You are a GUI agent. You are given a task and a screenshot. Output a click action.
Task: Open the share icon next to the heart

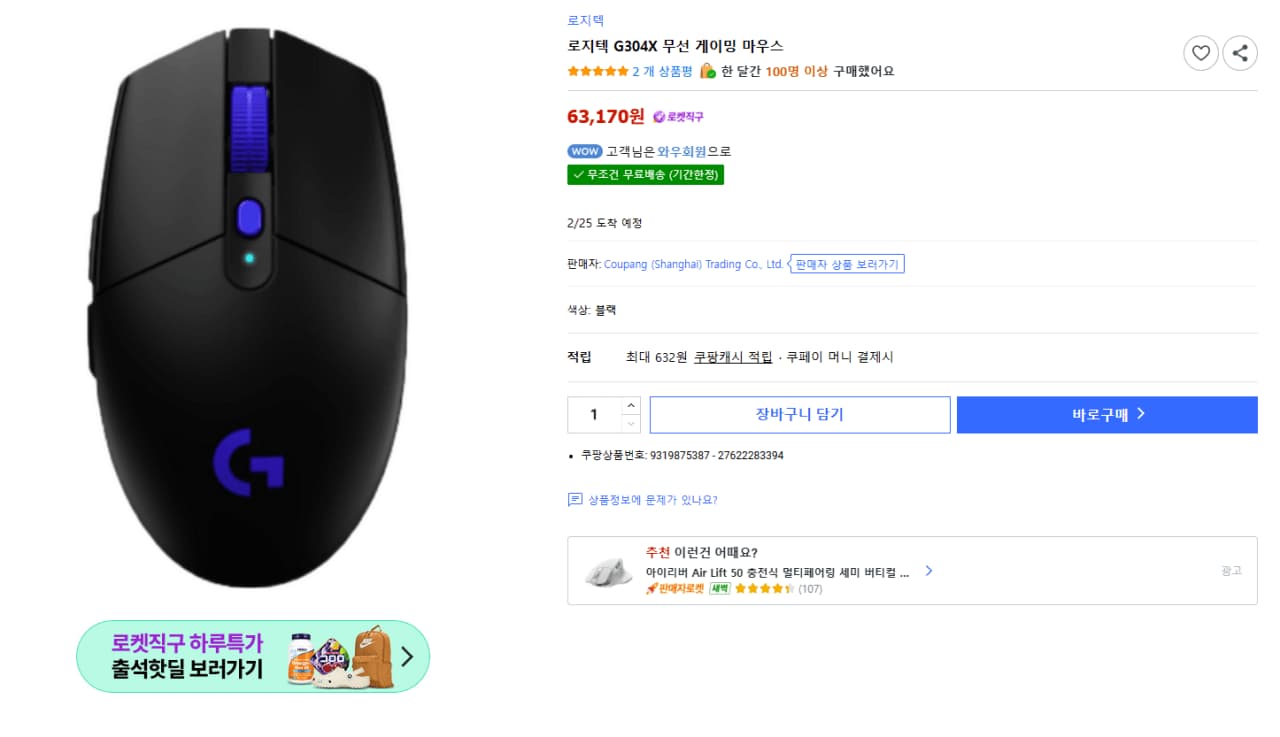click(1239, 53)
